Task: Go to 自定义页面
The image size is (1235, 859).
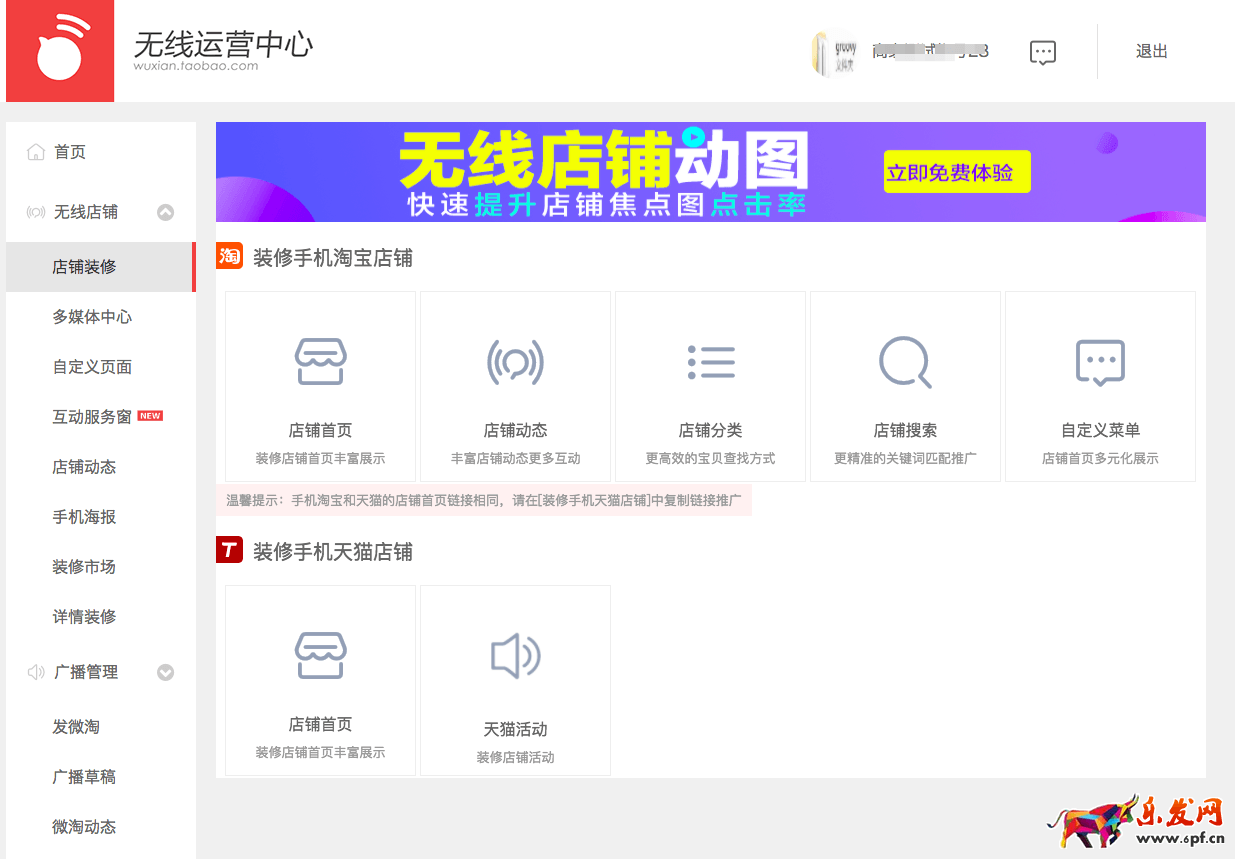Action: pos(92,367)
